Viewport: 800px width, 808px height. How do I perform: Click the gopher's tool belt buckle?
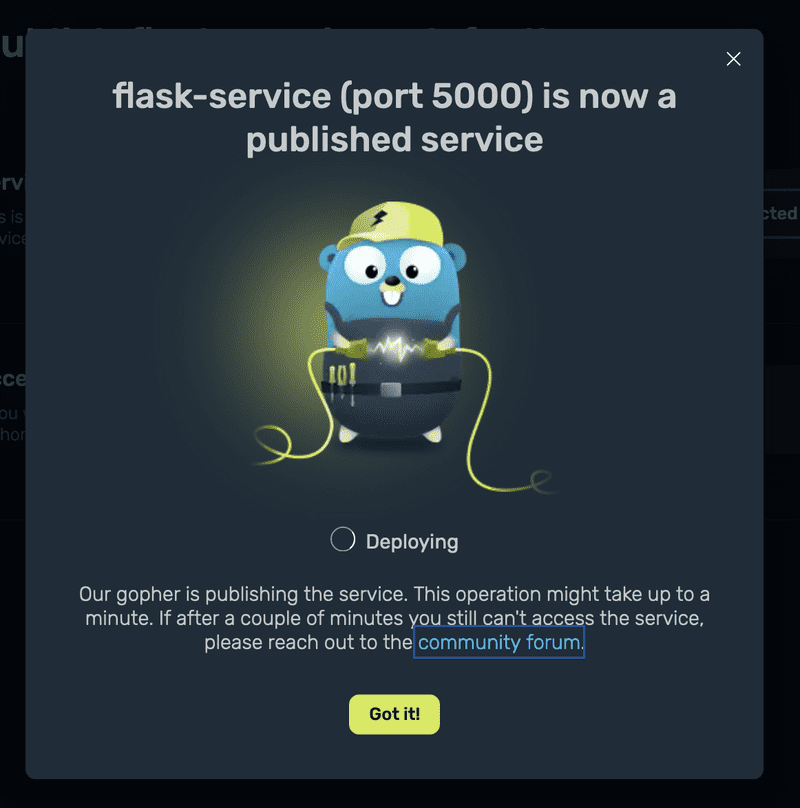point(390,389)
